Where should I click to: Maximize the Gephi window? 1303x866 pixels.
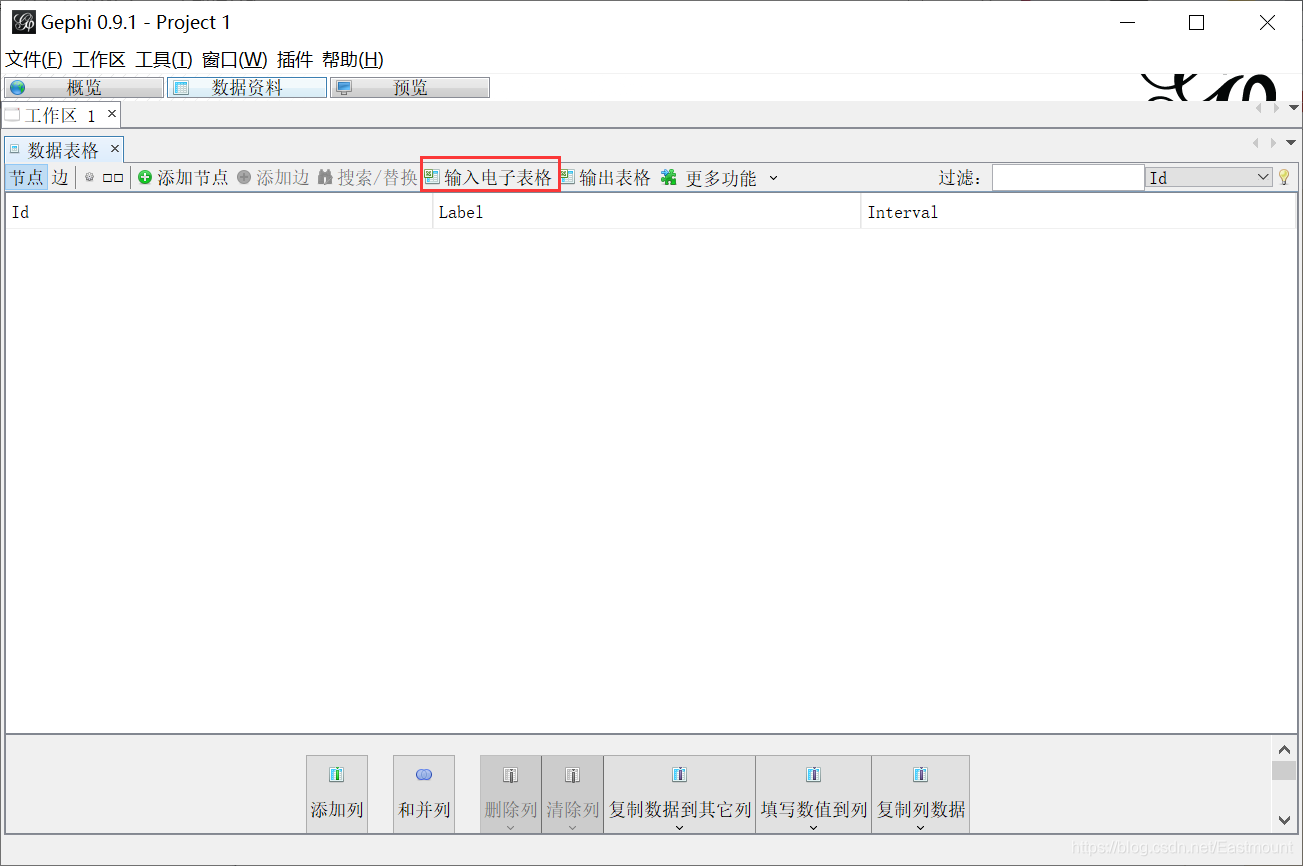pyautogui.click(x=1196, y=22)
